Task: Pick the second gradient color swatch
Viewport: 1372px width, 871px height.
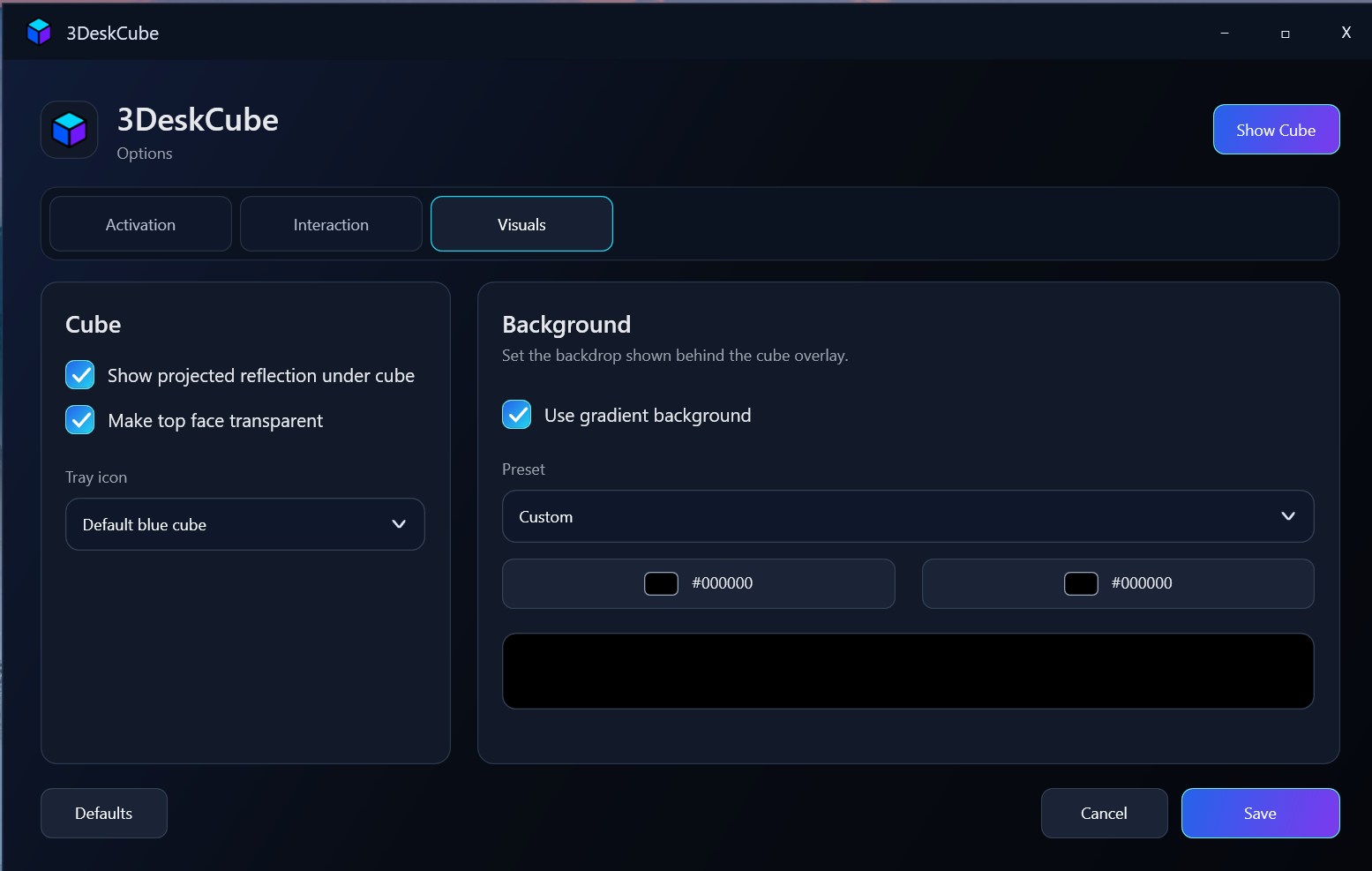Action: click(1081, 583)
